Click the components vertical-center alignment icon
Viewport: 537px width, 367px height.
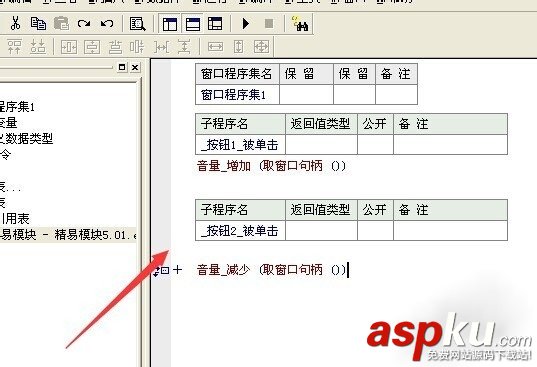[115, 47]
